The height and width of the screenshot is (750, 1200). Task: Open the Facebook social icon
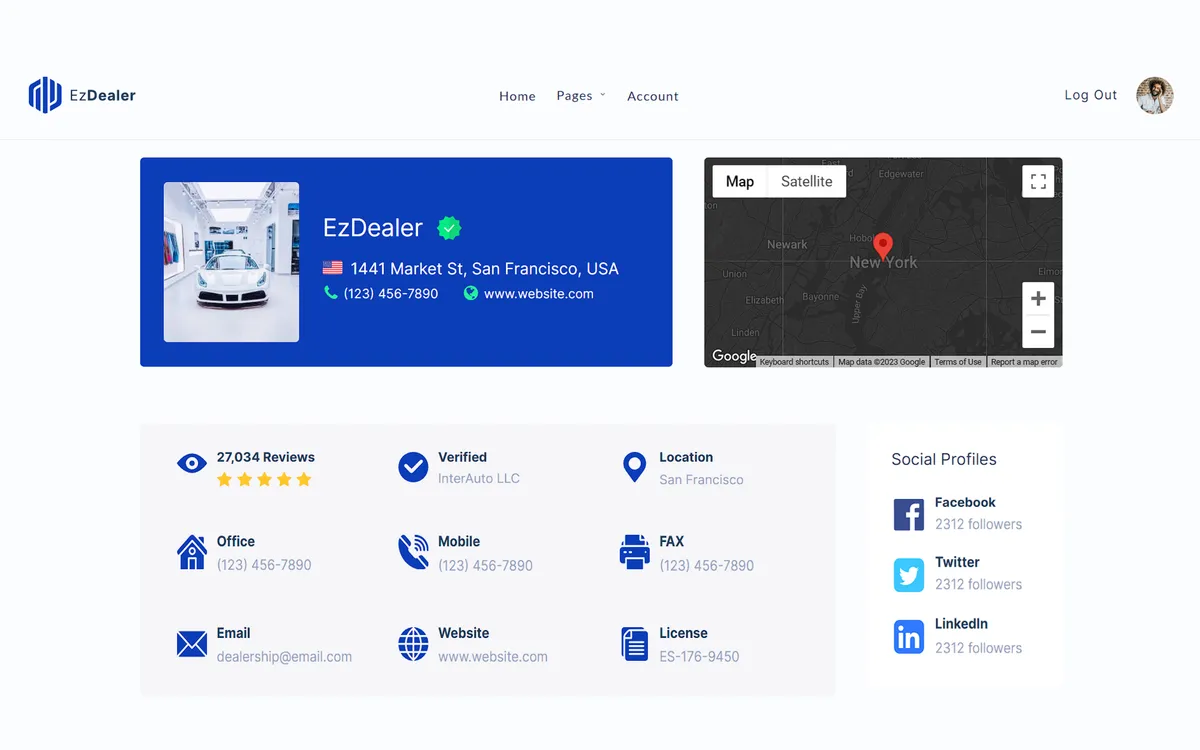tap(909, 515)
